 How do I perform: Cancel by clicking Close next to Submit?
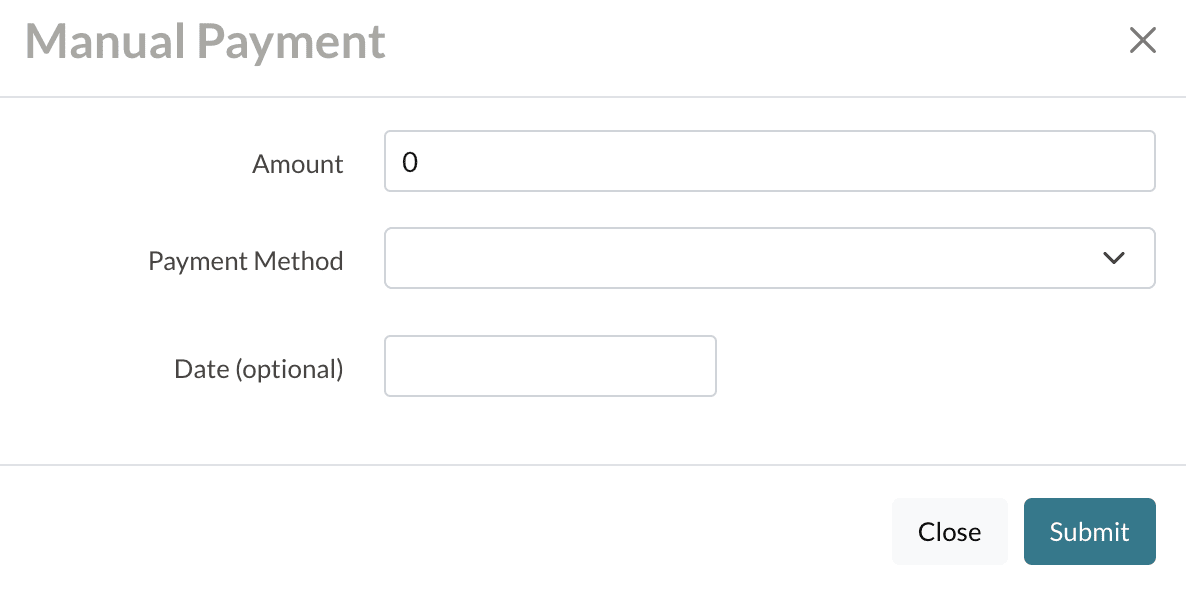pos(949,532)
